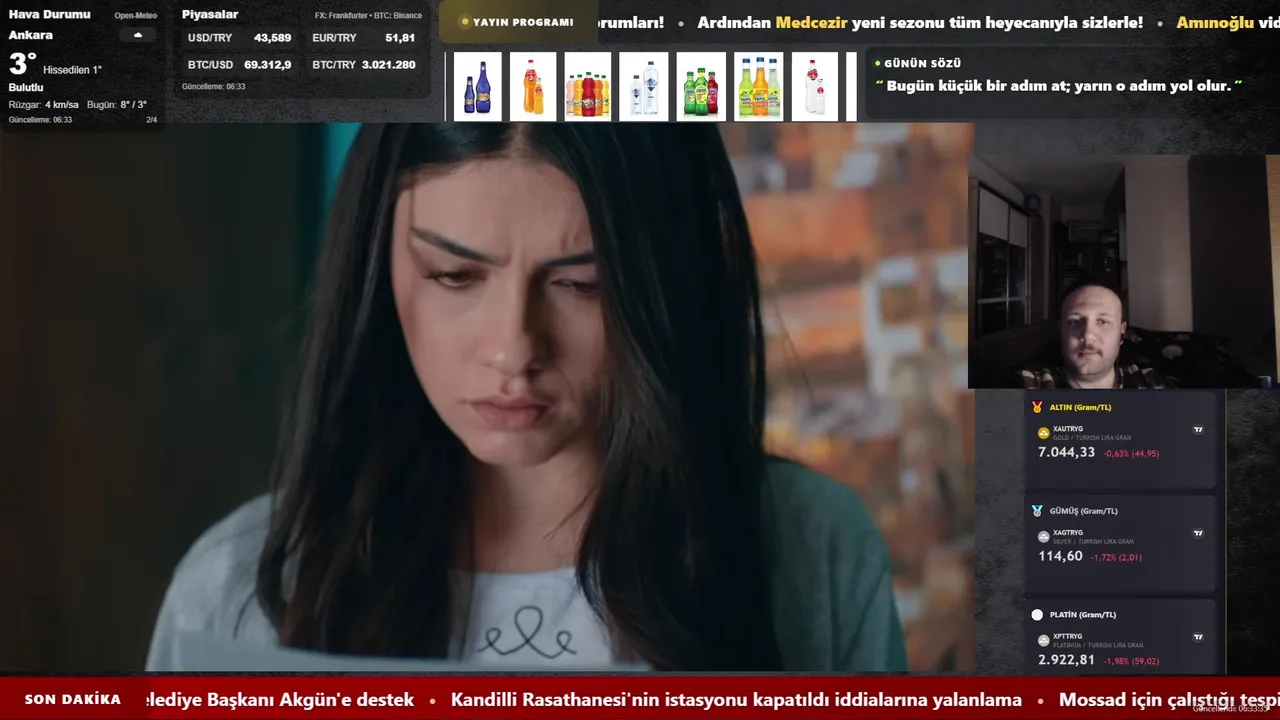Click the XAGTRYG silver symbol icon
This screenshot has width=1280, height=720.
coord(1043,537)
